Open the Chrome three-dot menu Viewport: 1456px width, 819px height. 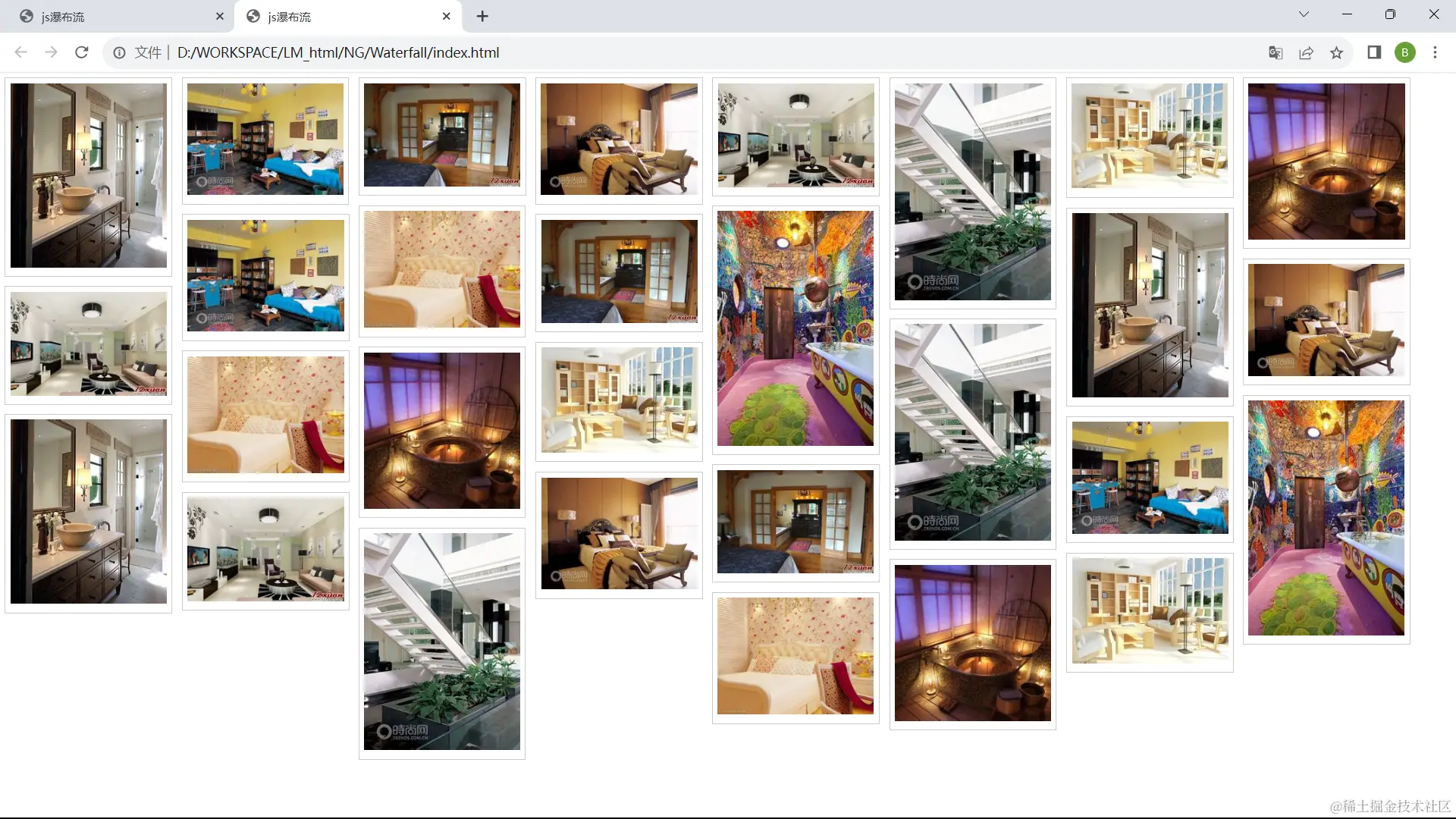[x=1435, y=52]
